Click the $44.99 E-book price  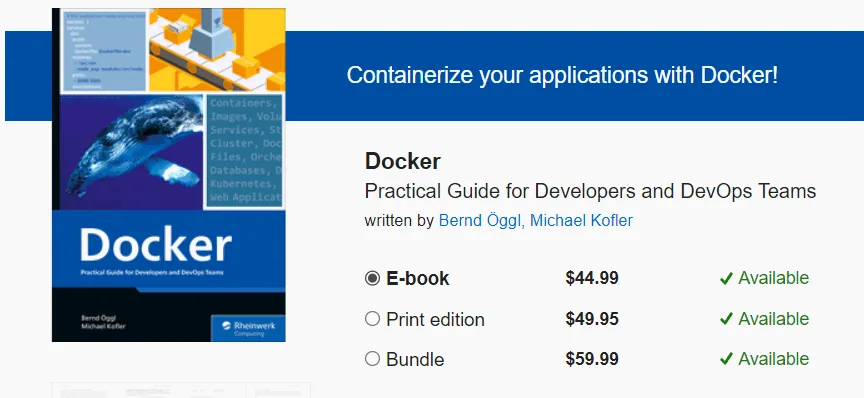(x=592, y=278)
